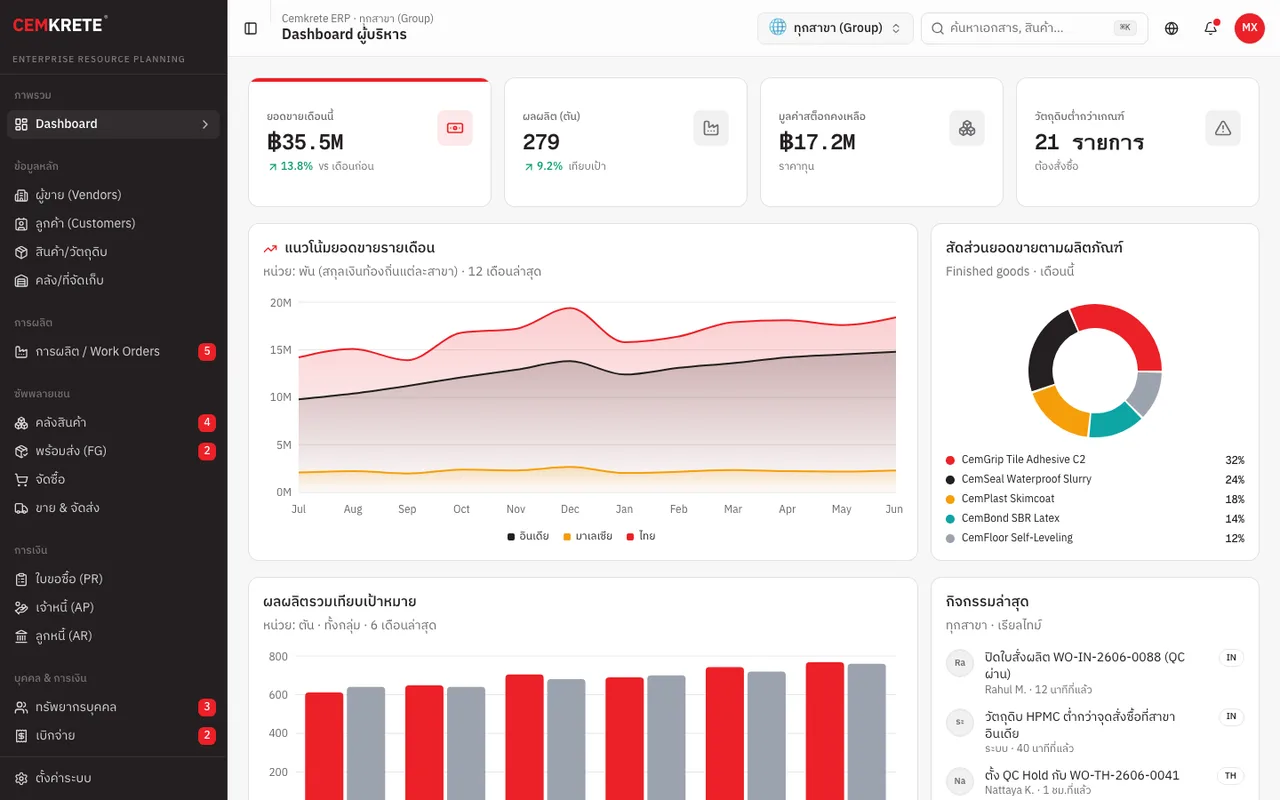
Task: Click the monthly sales banknote icon
Action: [x=455, y=128]
